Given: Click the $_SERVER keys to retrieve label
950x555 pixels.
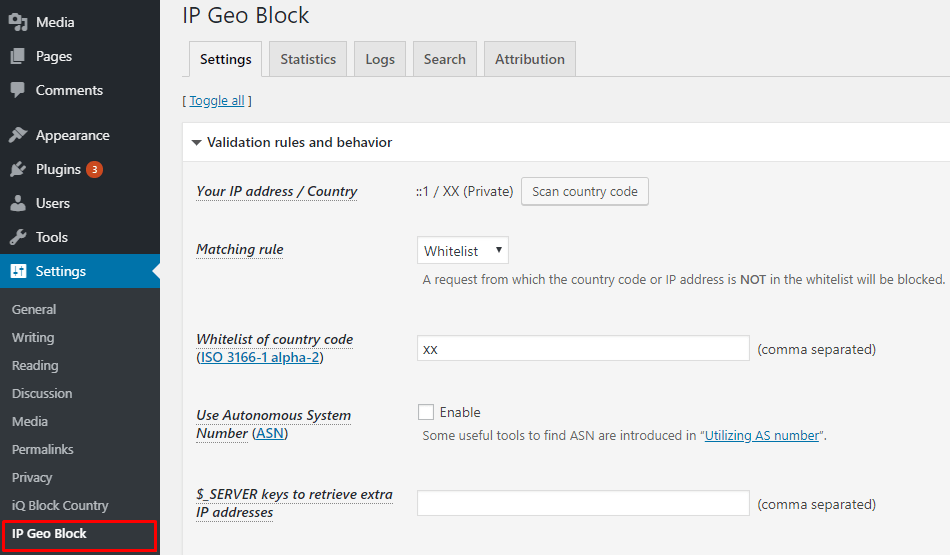Looking at the screenshot, I should point(294,503).
